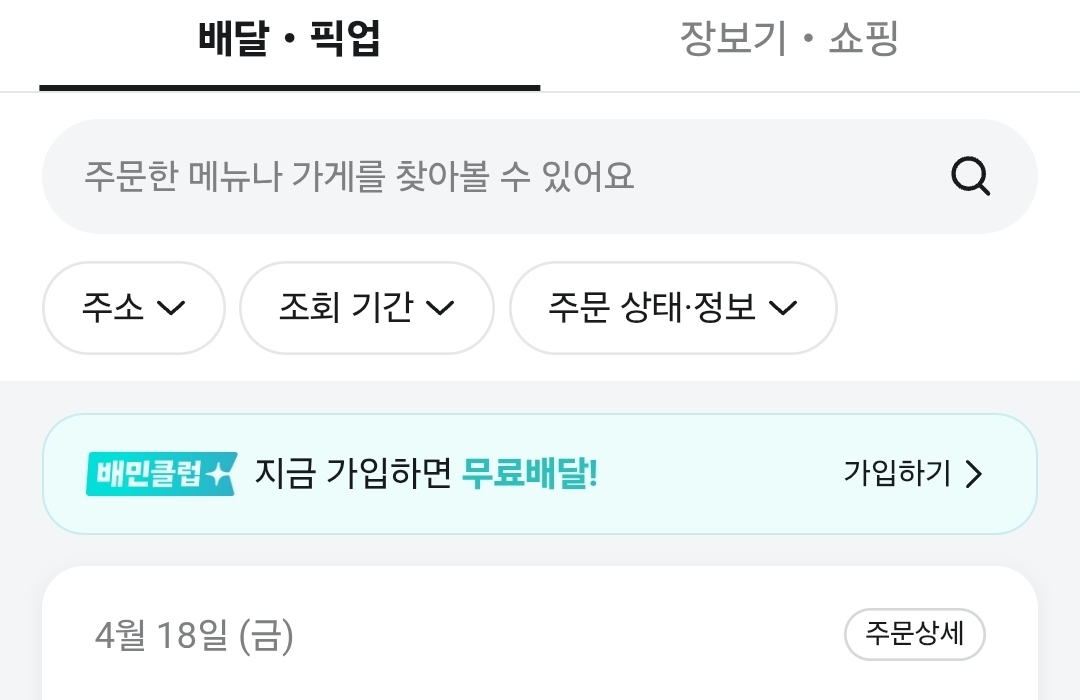Open the 장보기·쇼핑 tab
The image size is (1080, 700).
pos(789,39)
